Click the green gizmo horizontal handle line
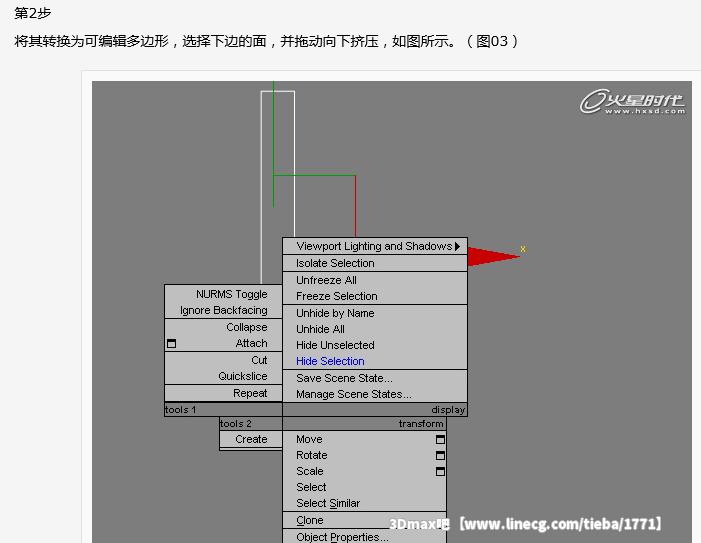701x543 pixels. 314,175
